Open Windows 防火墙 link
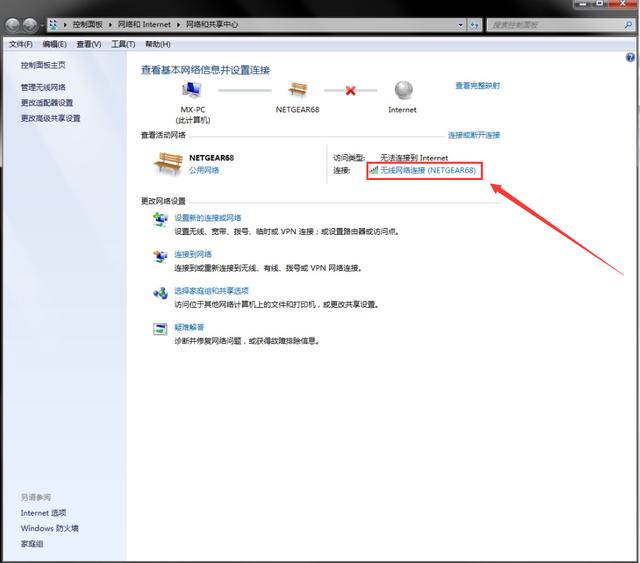 coord(49,528)
